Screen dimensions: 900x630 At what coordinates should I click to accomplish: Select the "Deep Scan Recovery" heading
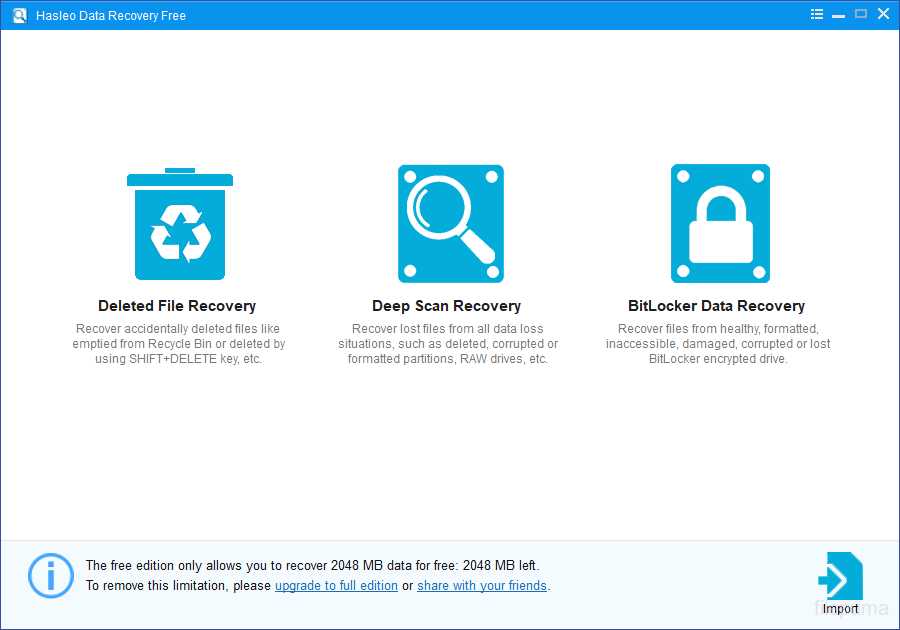pos(446,306)
